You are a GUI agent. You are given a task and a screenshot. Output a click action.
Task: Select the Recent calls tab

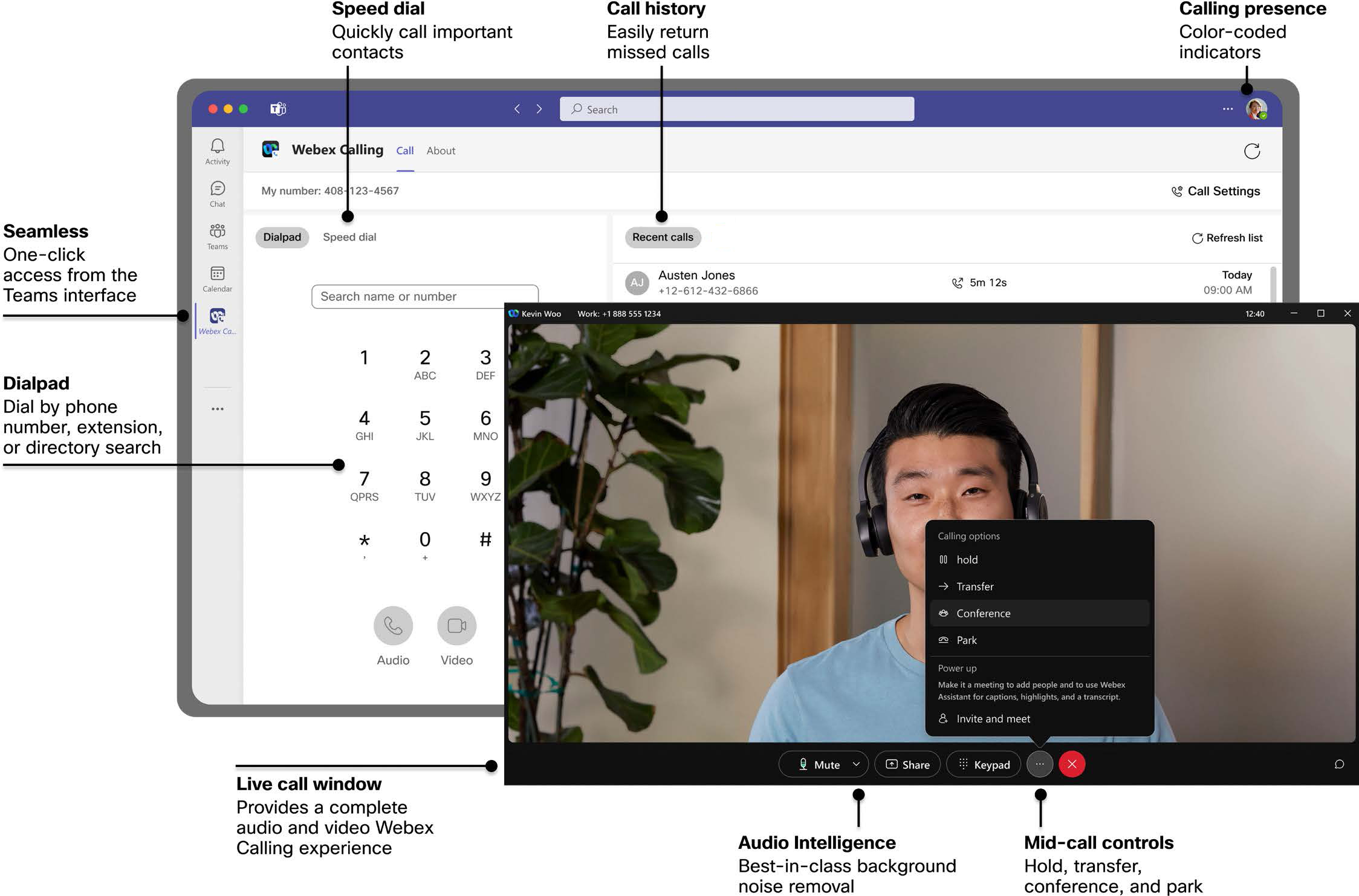pos(663,237)
